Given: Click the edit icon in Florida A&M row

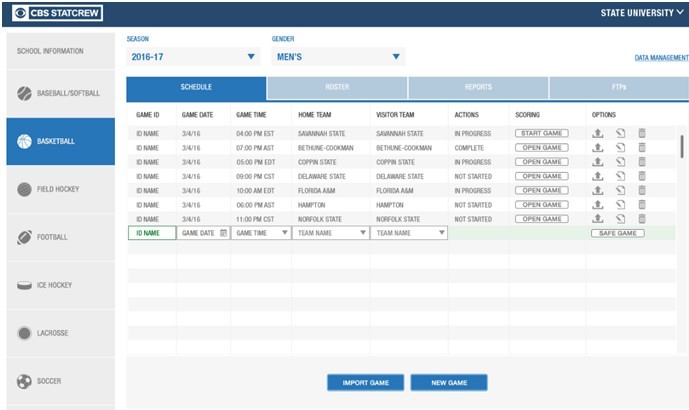Looking at the screenshot, I should [620, 190].
